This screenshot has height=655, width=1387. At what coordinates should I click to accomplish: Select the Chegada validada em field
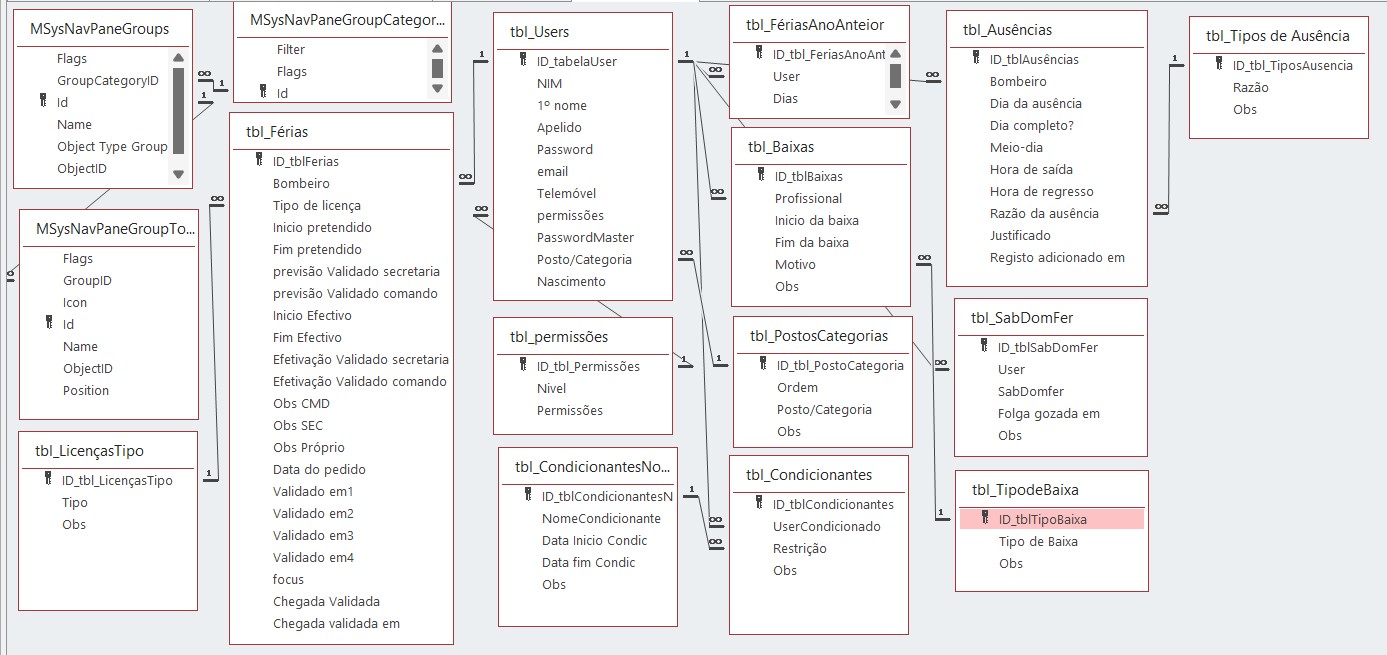click(336, 623)
